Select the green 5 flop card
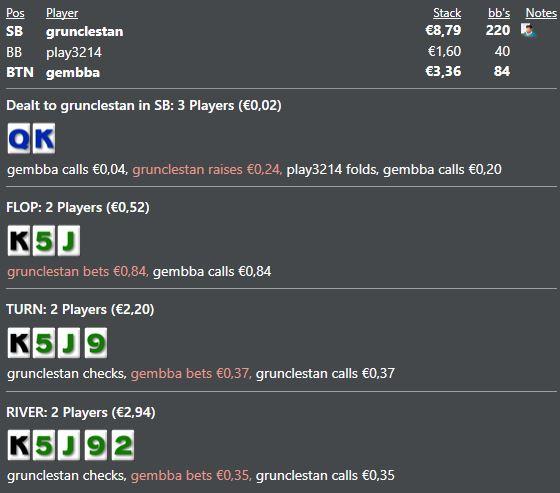Viewport: 560px width, 493px height. tap(44, 240)
